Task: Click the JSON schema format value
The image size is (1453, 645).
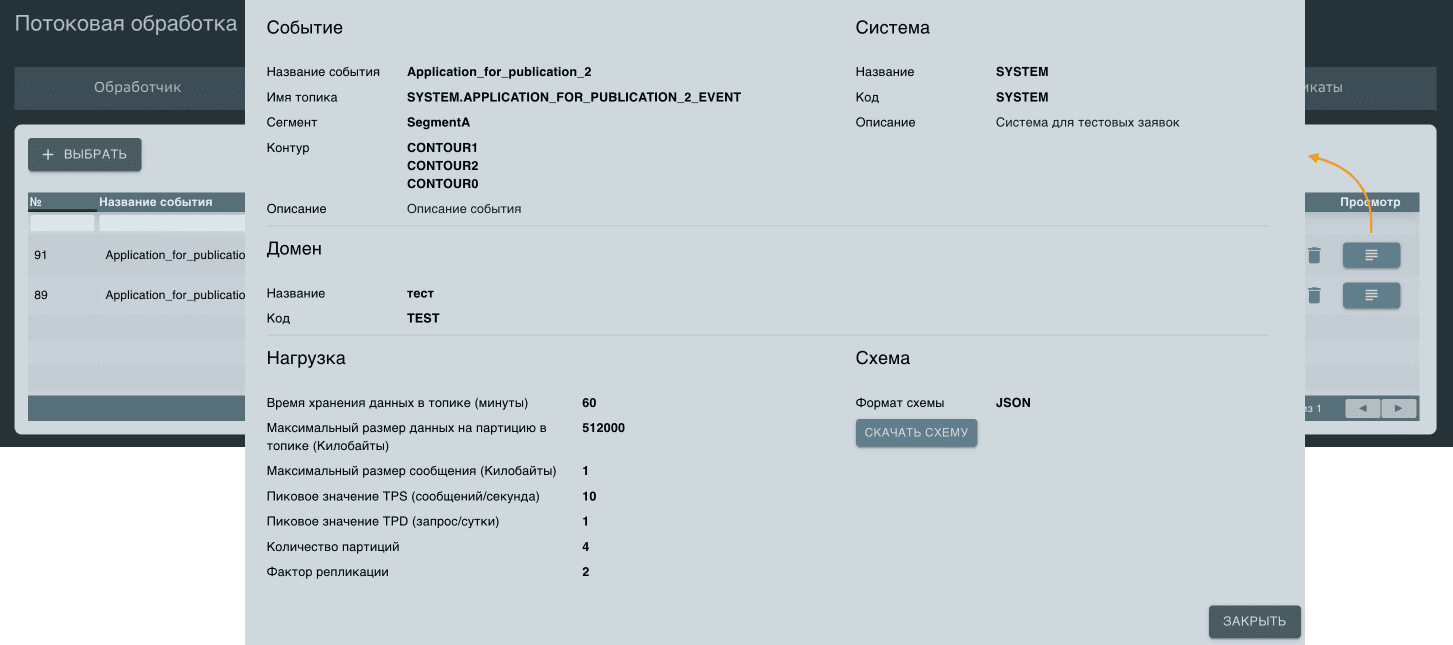Action: [x=1013, y=403]
